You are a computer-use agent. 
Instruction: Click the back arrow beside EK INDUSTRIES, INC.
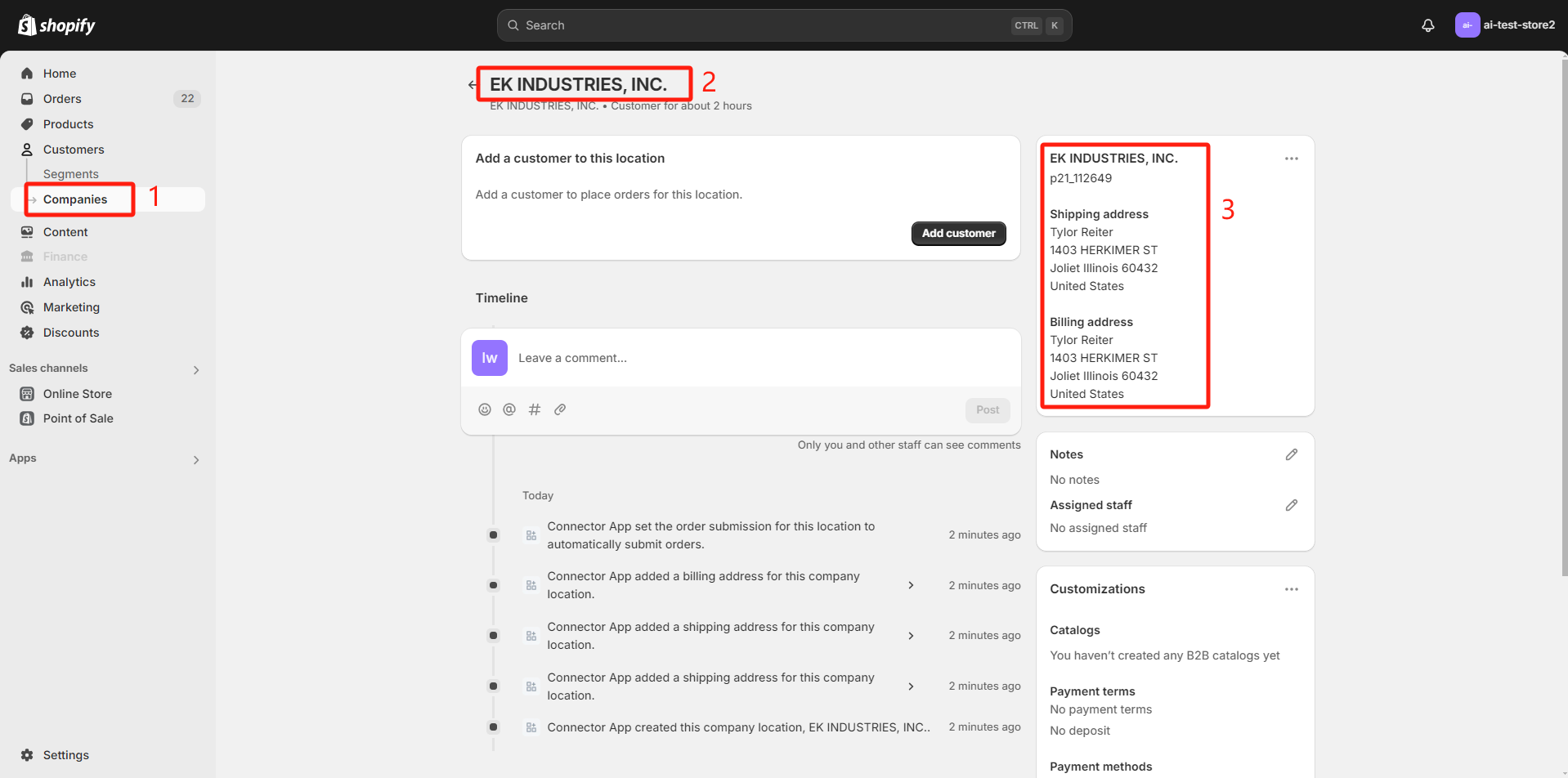(x=472, y=84)
